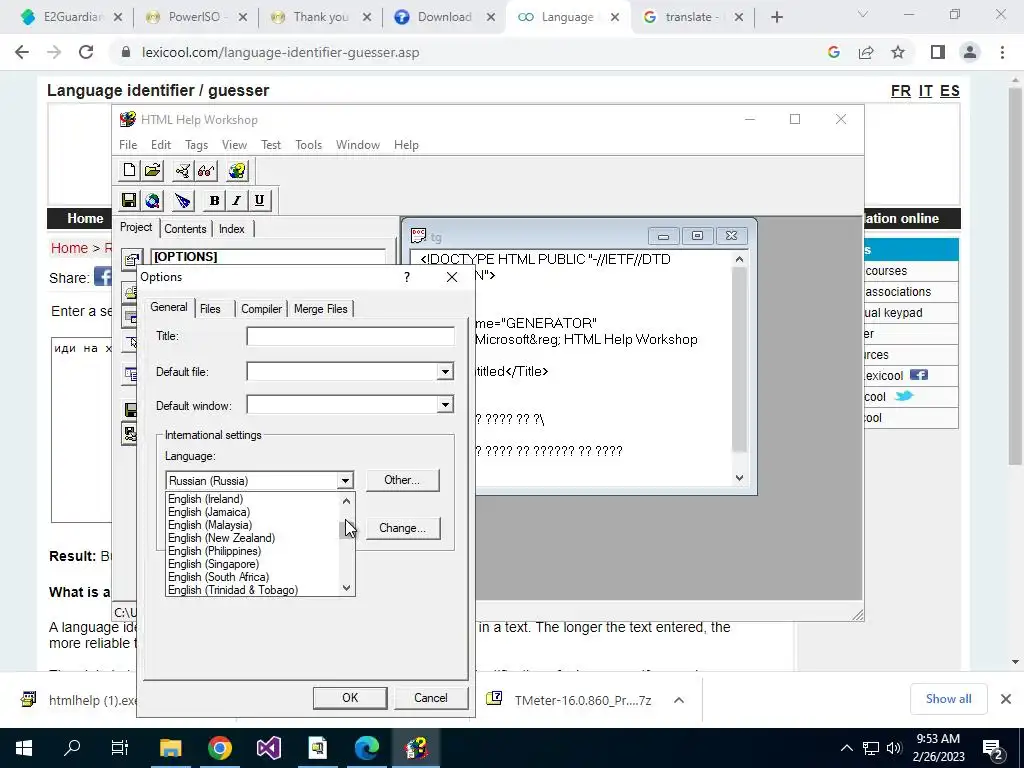Click the globe help question-mark toolbar icon

click(x=237, y=170)
